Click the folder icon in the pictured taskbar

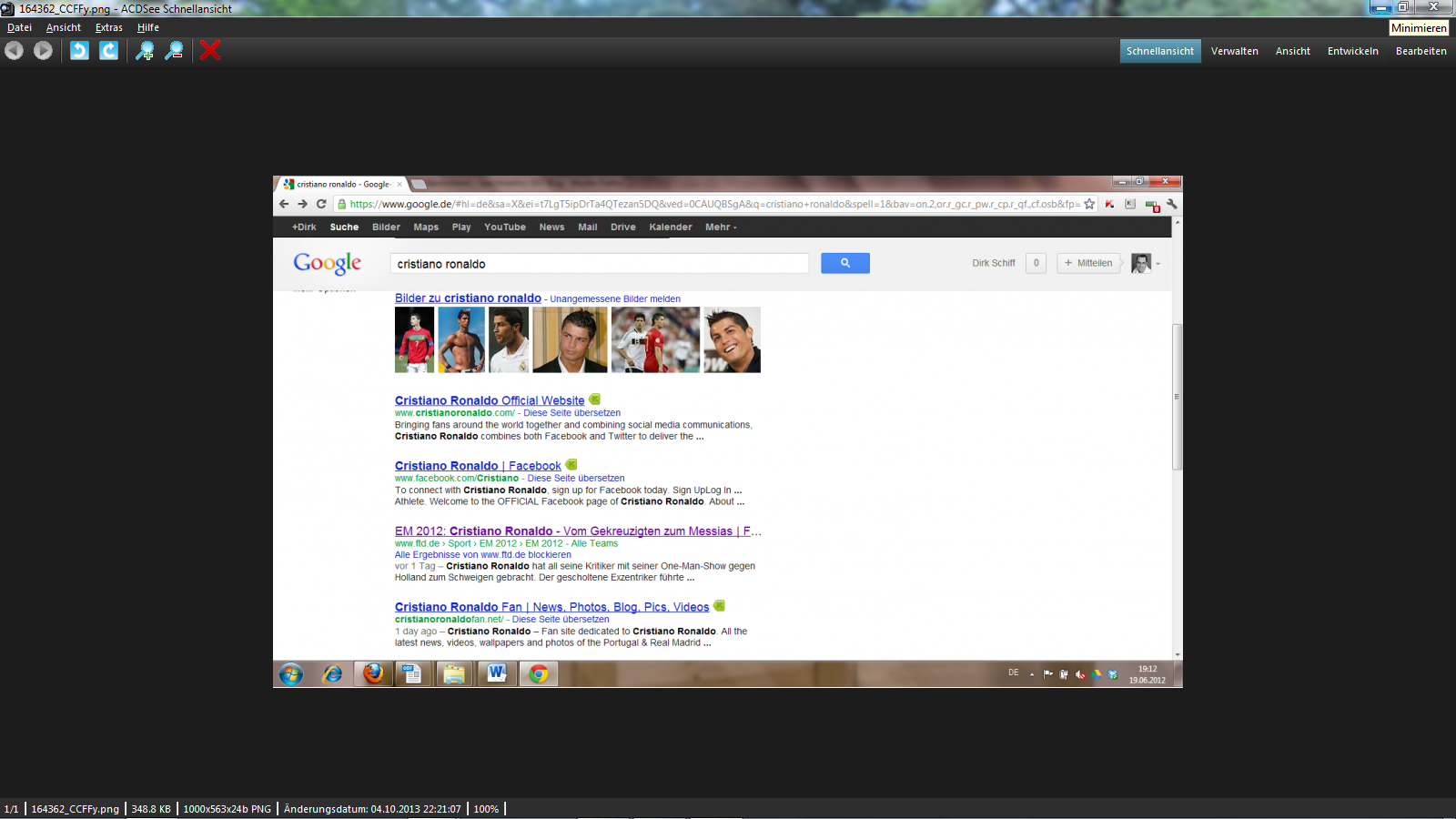click(454, 674)
